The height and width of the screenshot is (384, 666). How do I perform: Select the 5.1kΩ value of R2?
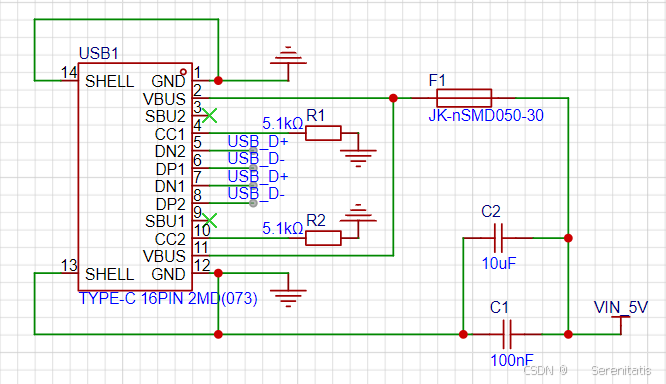tap(282, 229)
